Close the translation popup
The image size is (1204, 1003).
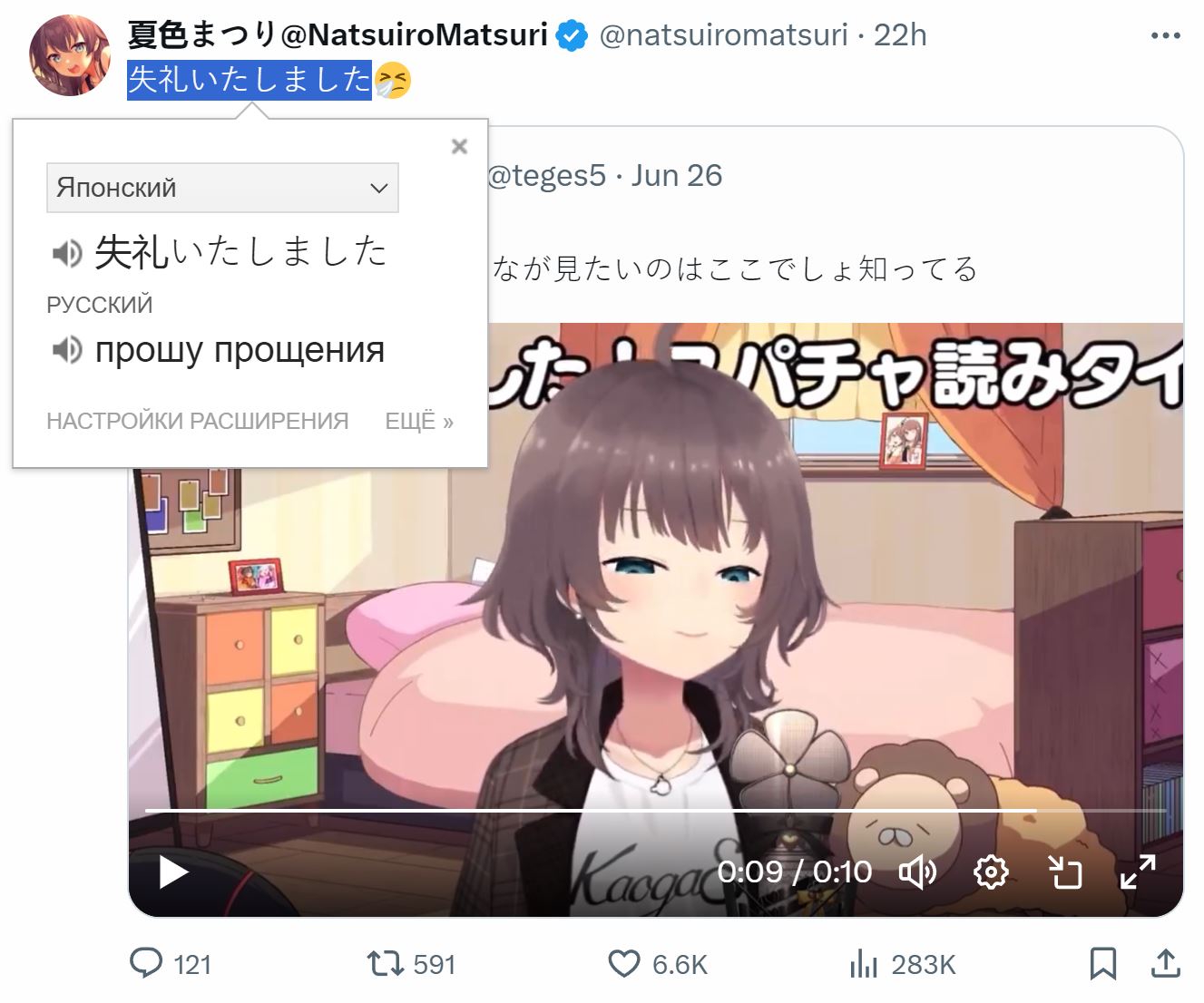(459, 146)
